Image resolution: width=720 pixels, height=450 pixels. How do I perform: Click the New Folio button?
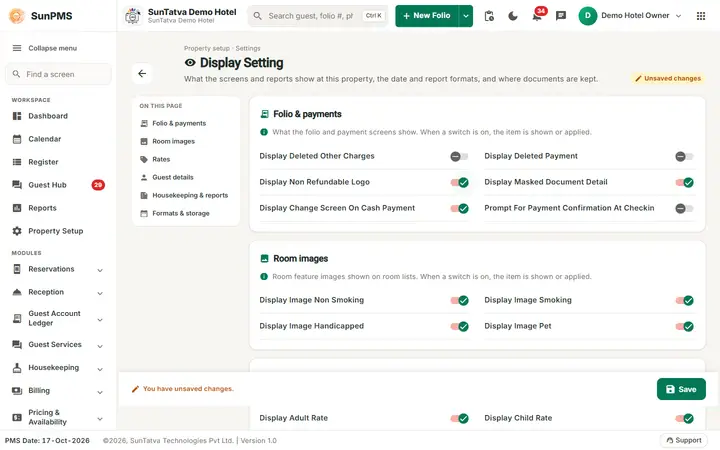click(x=427, y=16)
